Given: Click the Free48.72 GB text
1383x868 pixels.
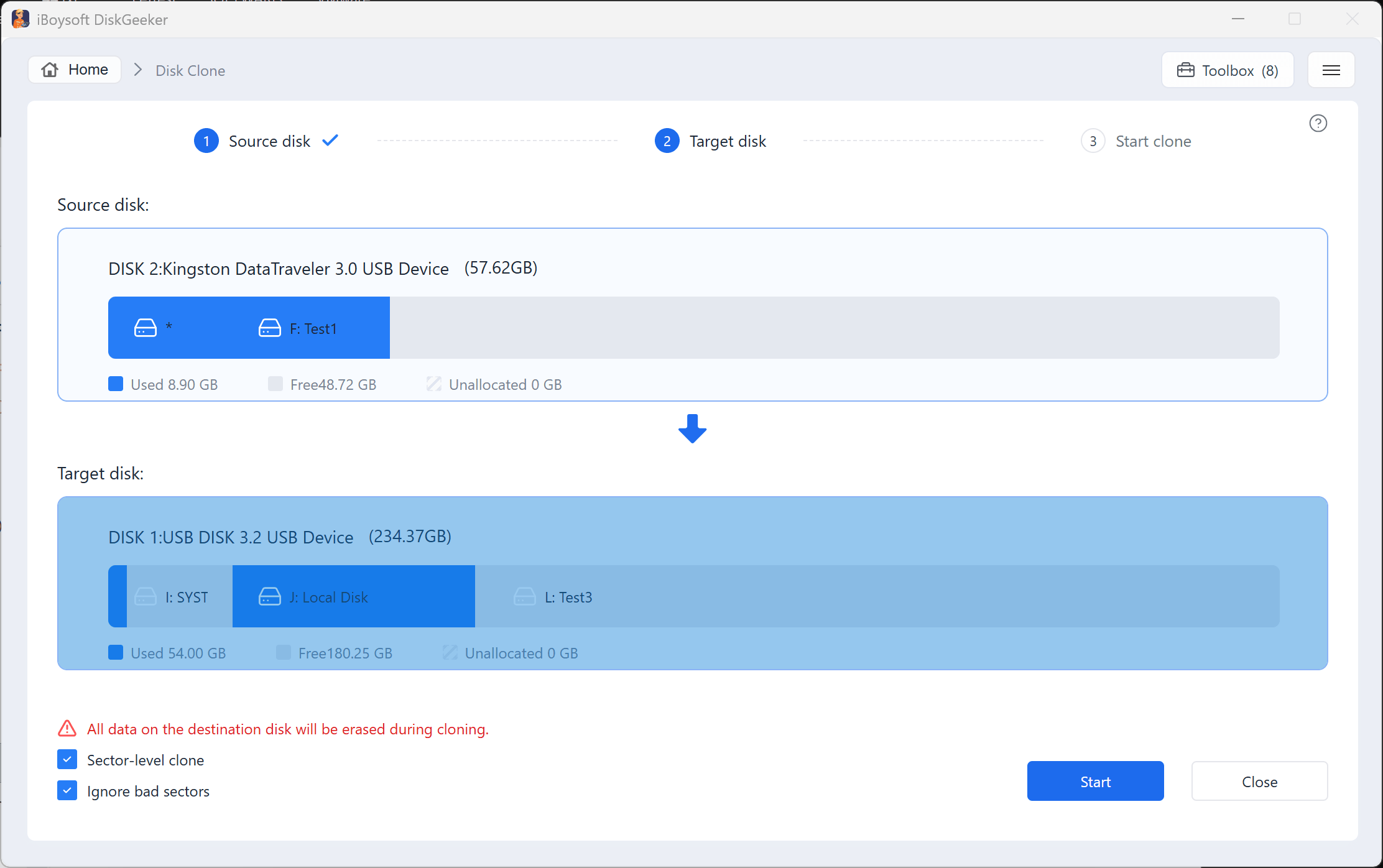Looking at the screenshot, I should [333, 385].
